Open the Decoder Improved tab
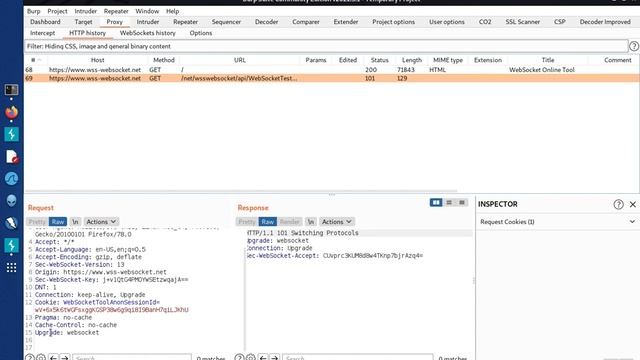This screenshot has width=640, height=360. [605, 22]
